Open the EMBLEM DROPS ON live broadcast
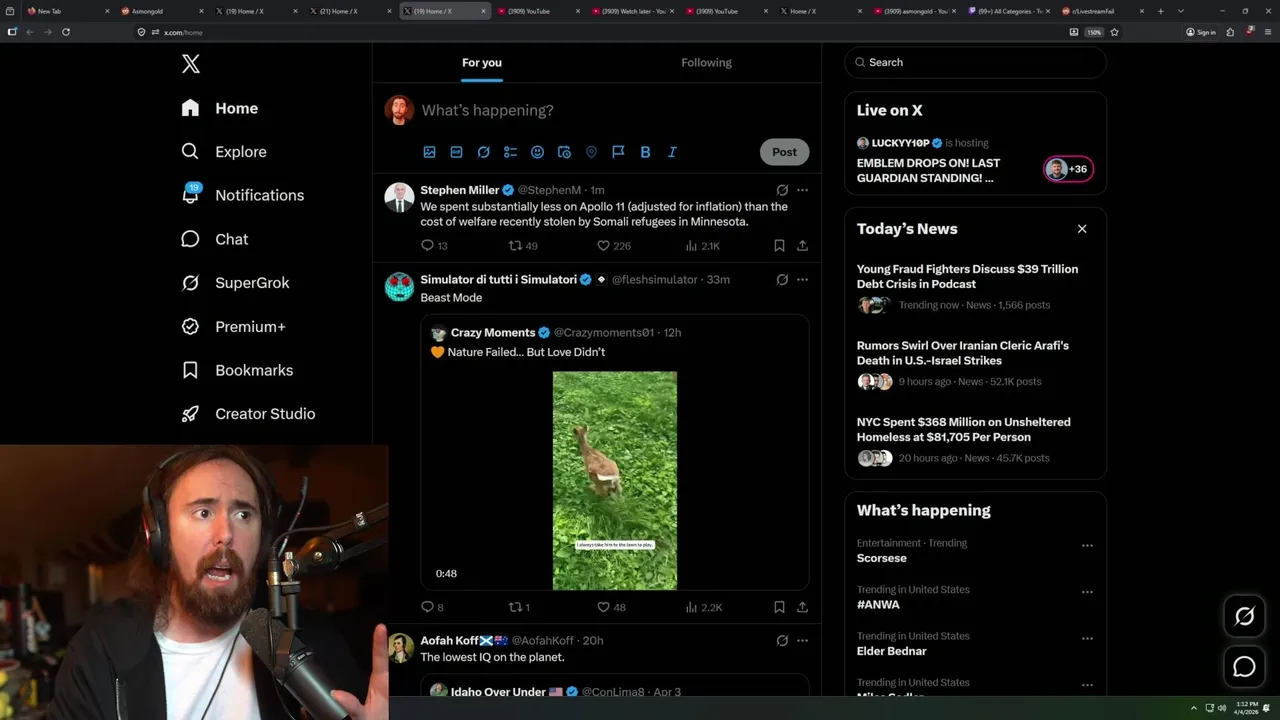Screen dimensions: 1280x720 (x=975, y=160)
